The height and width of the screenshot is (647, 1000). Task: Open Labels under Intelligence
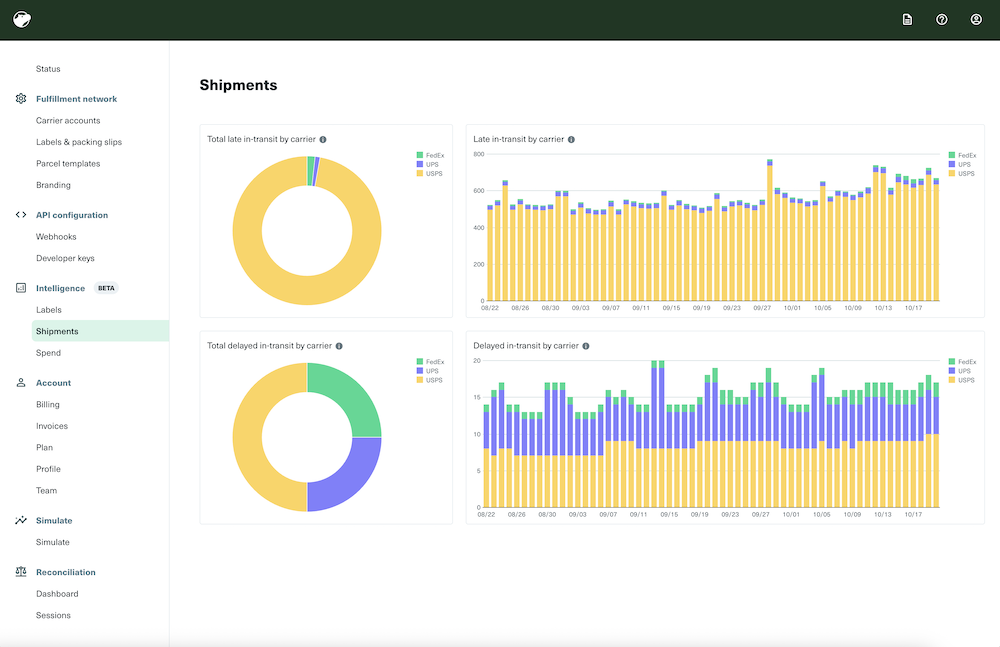(x=48, y=310)
